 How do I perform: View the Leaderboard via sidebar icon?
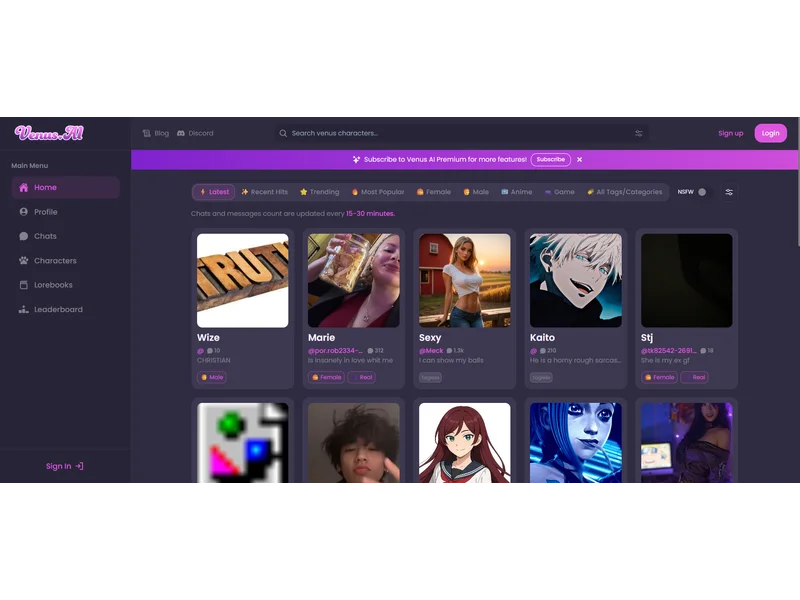[25, 309]
